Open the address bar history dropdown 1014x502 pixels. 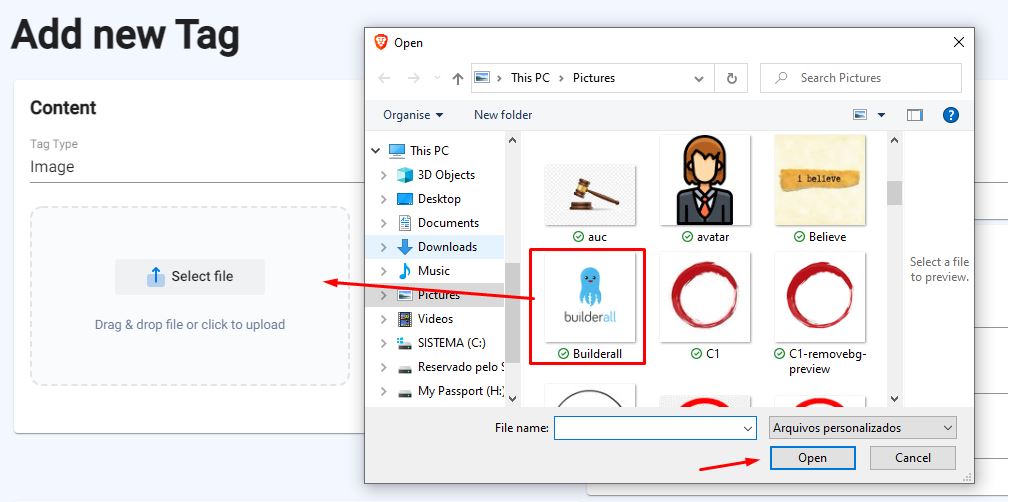tap(699, 78)
